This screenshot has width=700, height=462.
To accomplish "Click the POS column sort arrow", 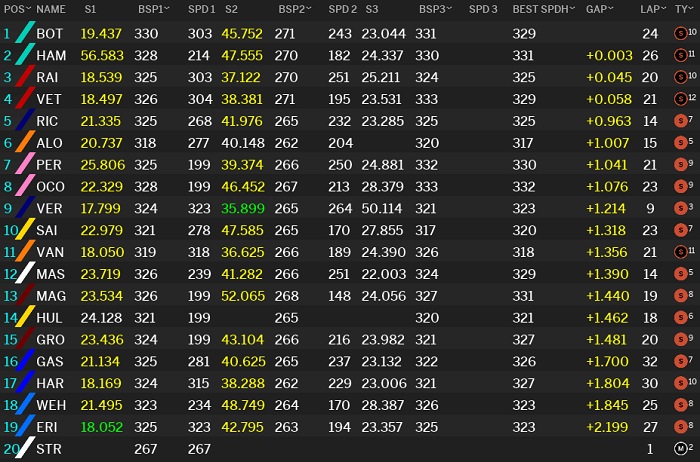I will click(x=29, y=8).
